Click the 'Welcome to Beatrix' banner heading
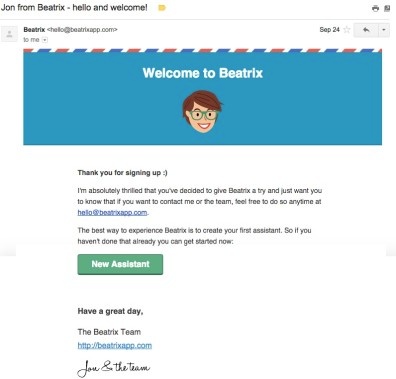Viewport: 396px width, 379px height. coord(203,73)
